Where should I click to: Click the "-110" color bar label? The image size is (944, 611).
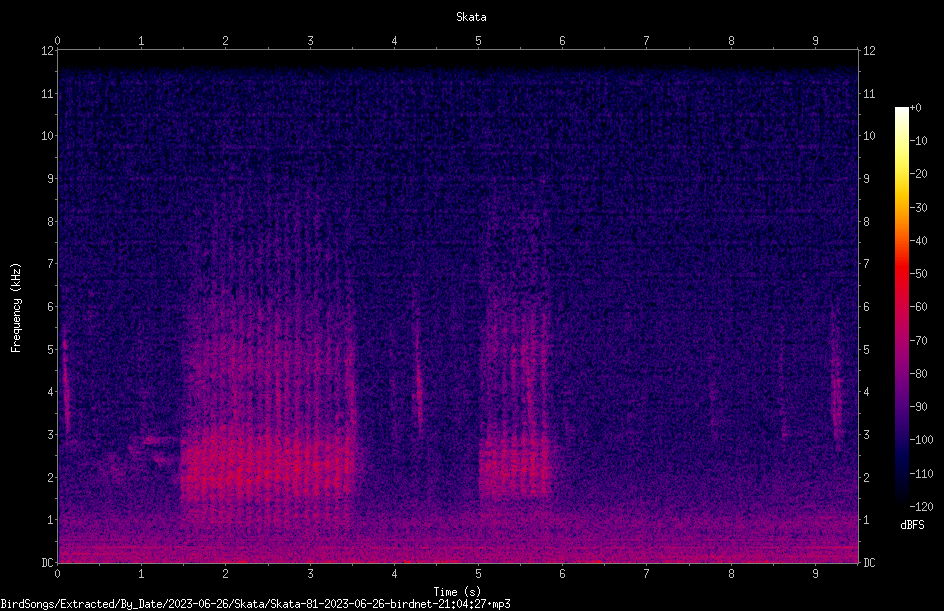921,474
